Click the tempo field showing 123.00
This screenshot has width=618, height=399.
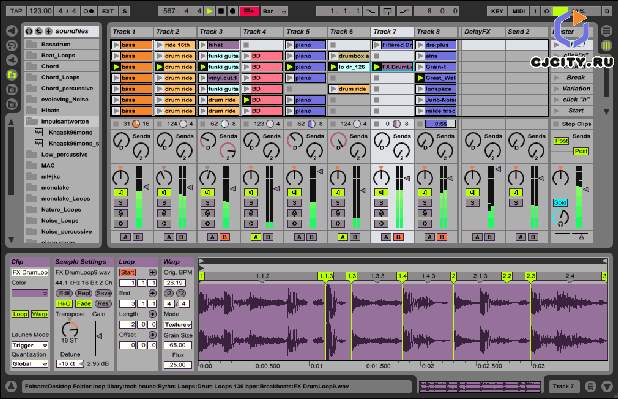click(x=40, y=11)
